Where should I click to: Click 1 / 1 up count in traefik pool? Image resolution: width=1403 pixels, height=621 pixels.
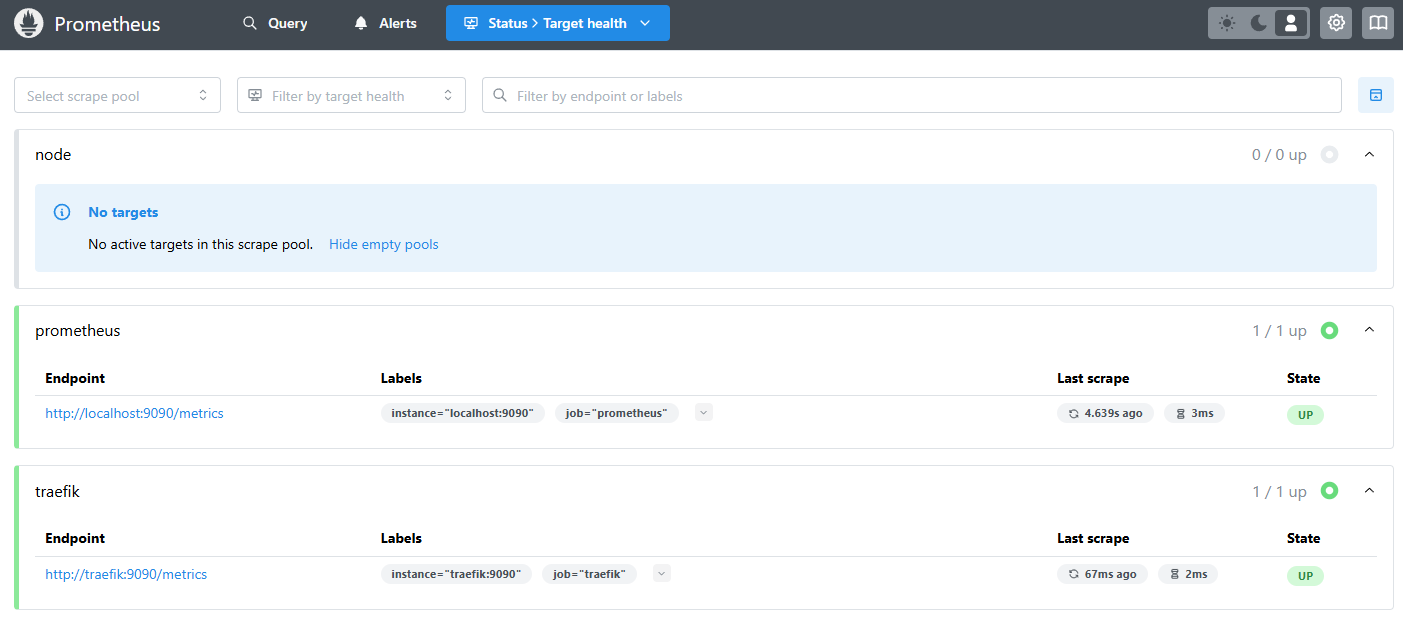pos(1279,491)
